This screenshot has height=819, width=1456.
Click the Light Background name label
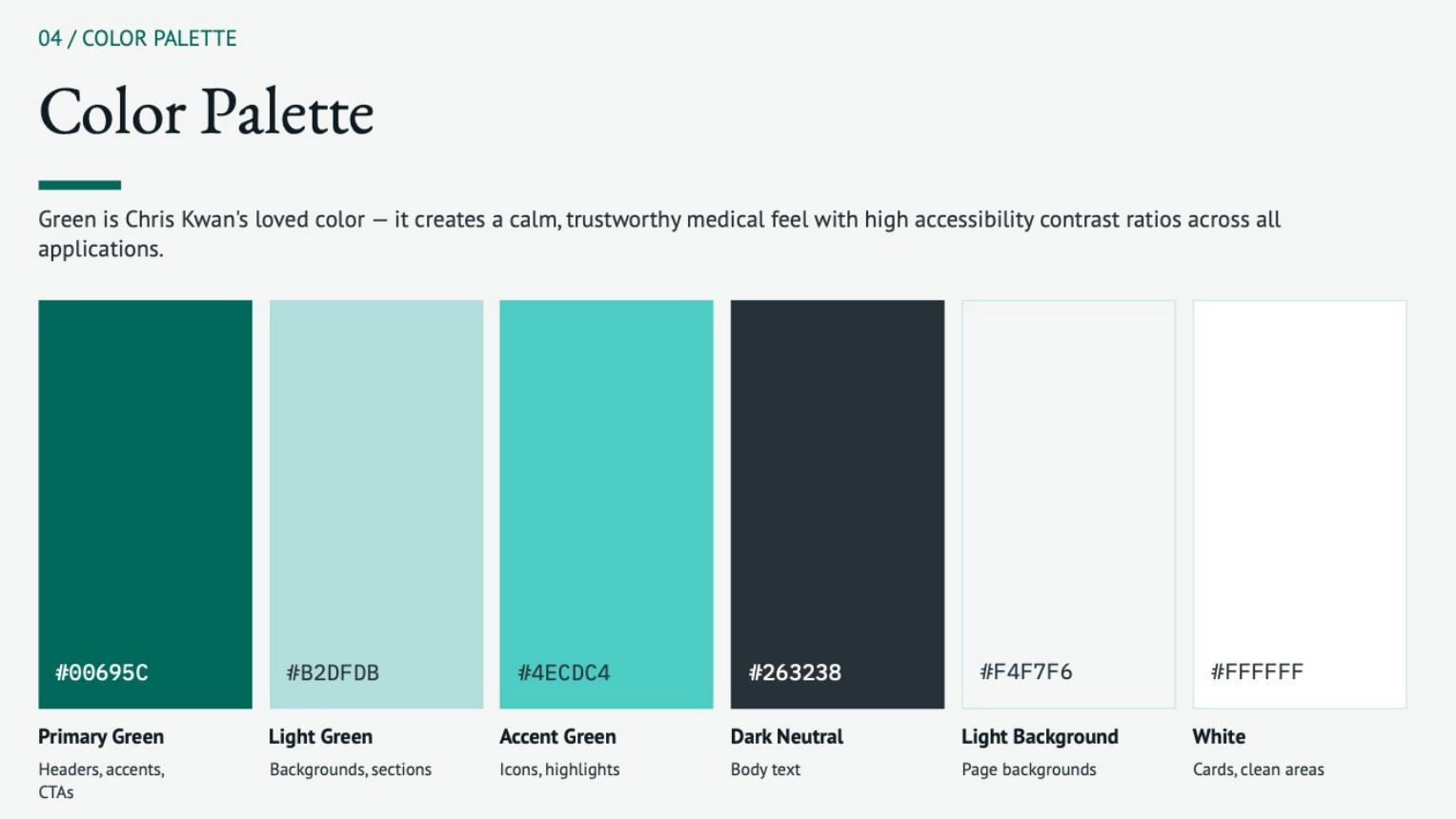pos(1040,736)
